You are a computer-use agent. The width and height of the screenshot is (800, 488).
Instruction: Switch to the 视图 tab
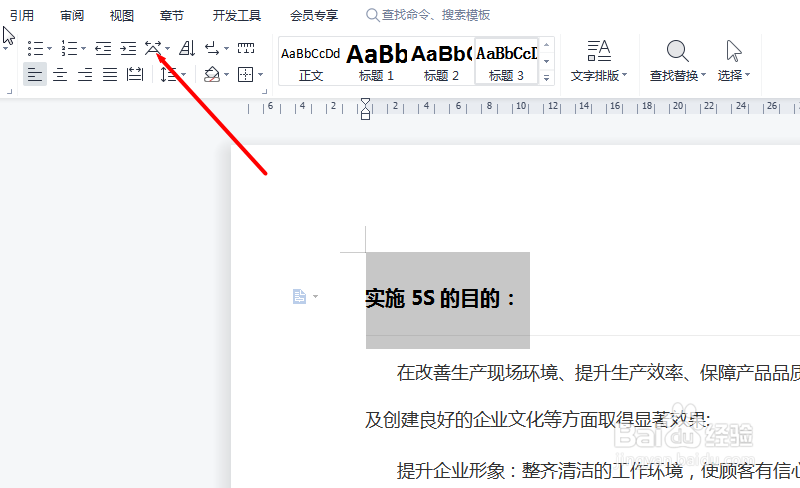click(122, 15)
